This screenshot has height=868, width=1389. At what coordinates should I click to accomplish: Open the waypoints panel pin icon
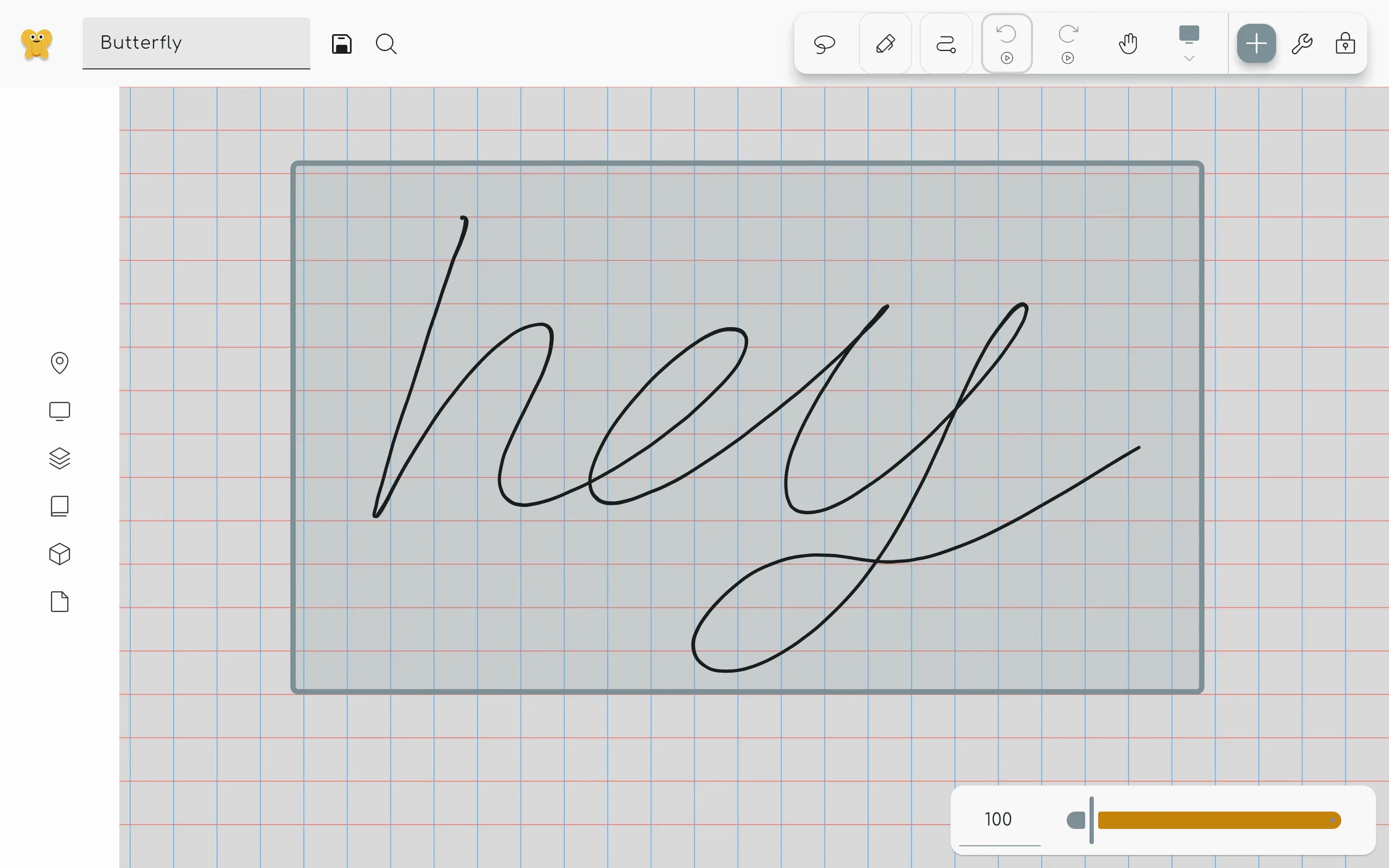pos(60,363)
